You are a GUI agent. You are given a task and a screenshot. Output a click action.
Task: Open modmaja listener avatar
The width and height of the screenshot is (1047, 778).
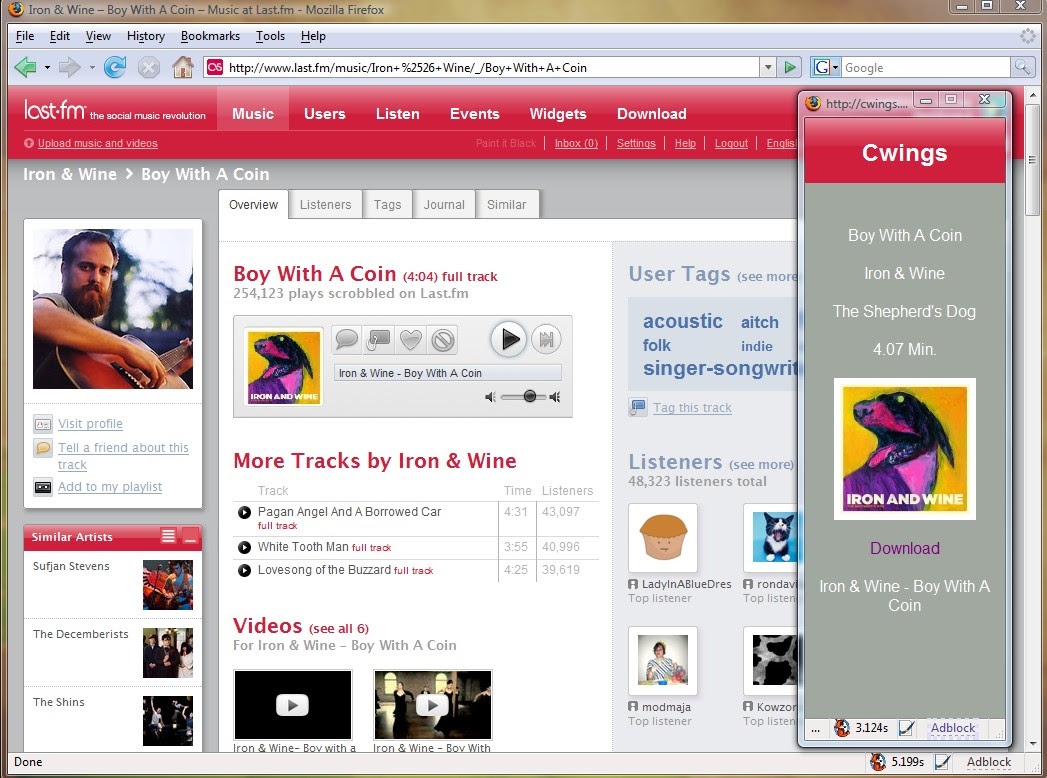point(663,661)
